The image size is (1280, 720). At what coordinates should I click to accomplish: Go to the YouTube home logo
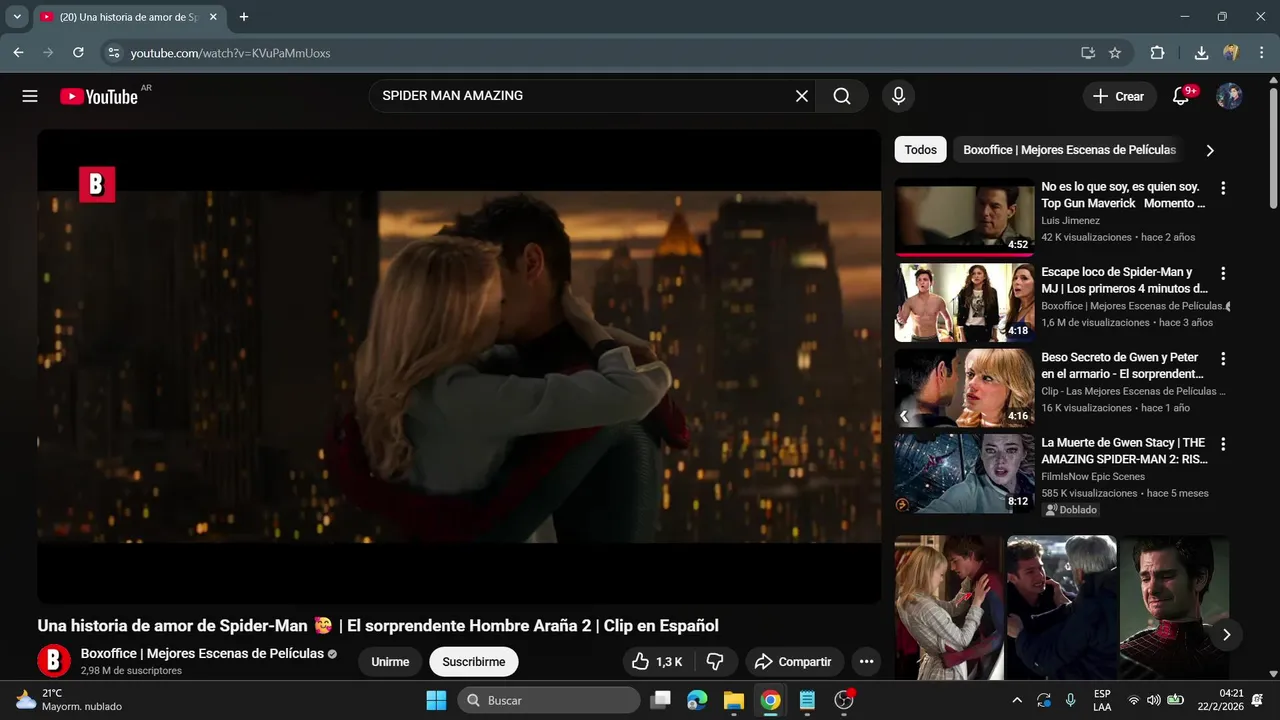click(98, 96)
